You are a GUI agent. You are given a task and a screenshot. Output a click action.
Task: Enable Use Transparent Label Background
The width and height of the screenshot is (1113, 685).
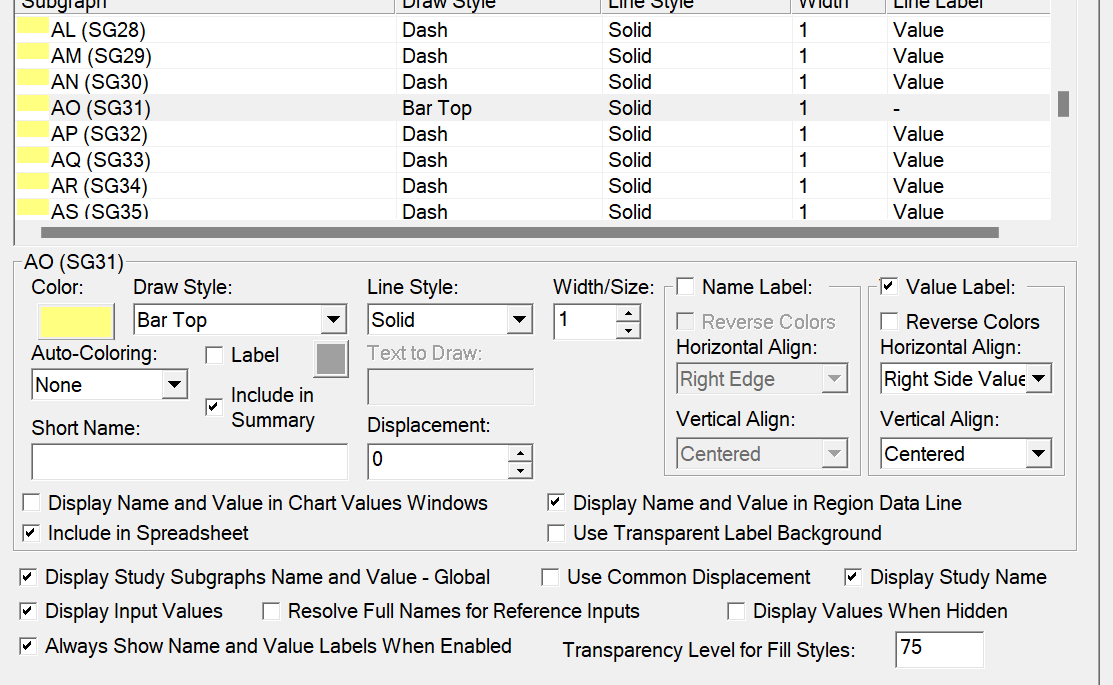click(556, 533)
